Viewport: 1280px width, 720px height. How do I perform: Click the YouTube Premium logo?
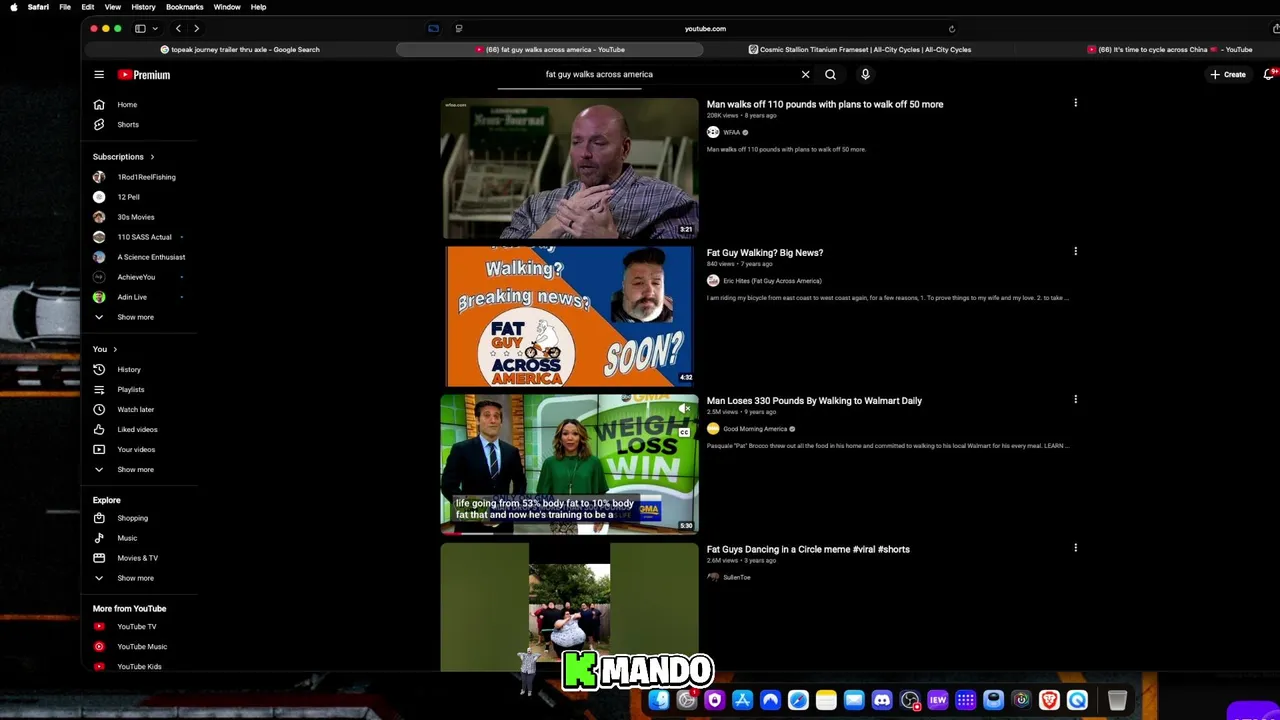[x=144, y=74]
